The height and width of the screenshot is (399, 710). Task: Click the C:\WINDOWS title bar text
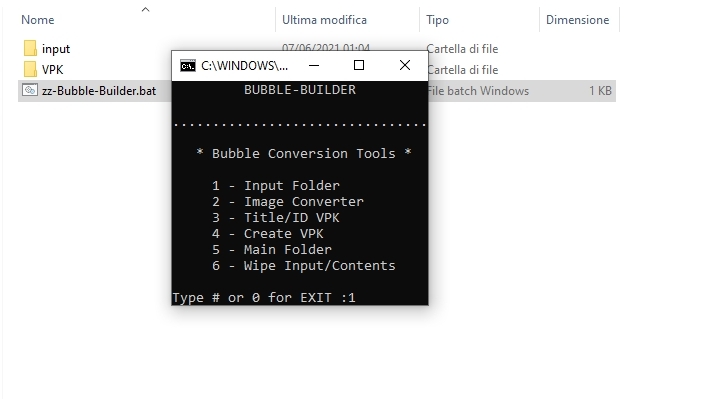[245, 66]
